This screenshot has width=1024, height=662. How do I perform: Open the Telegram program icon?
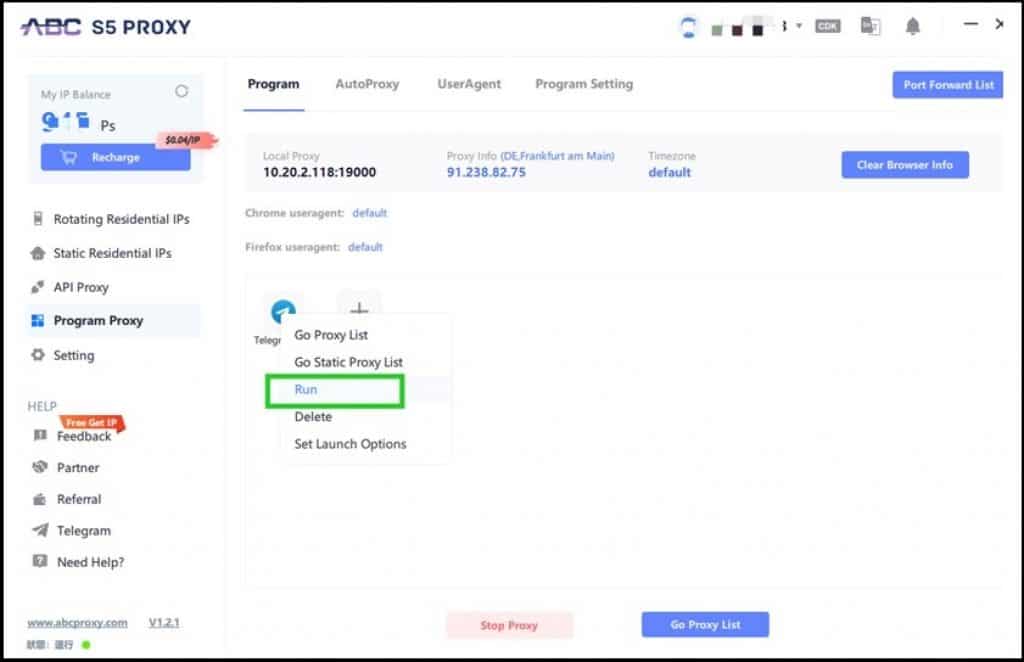point(283,312)
